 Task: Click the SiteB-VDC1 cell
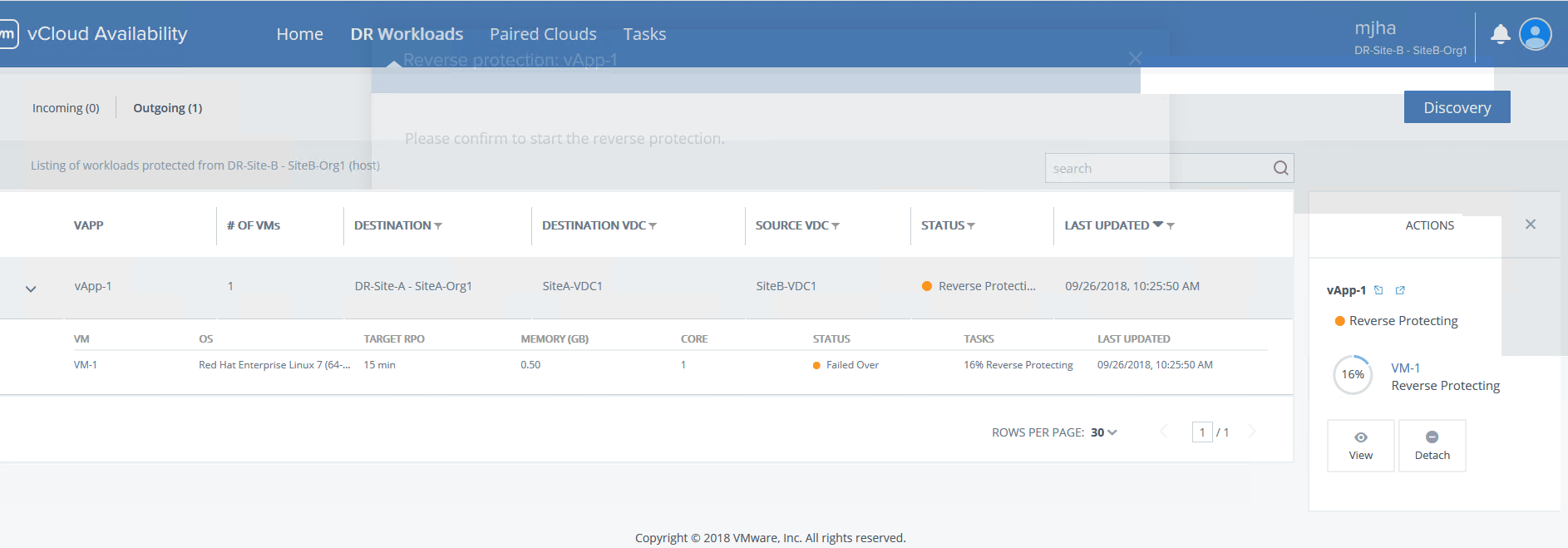pyautogui.click(x=786, y=286)
